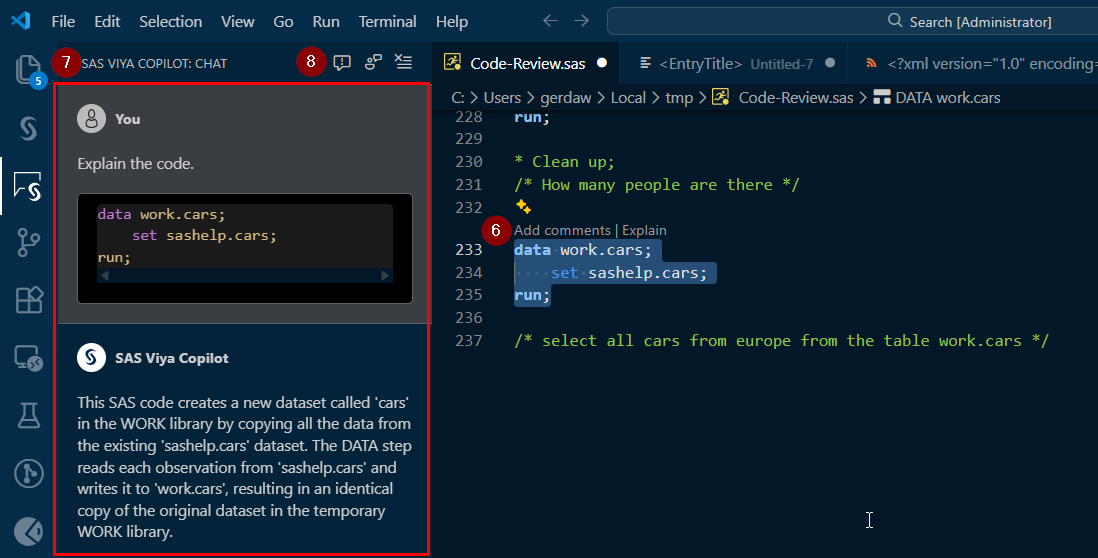Click the SAS Viya Copilot avatar

[x=91, y=358]
